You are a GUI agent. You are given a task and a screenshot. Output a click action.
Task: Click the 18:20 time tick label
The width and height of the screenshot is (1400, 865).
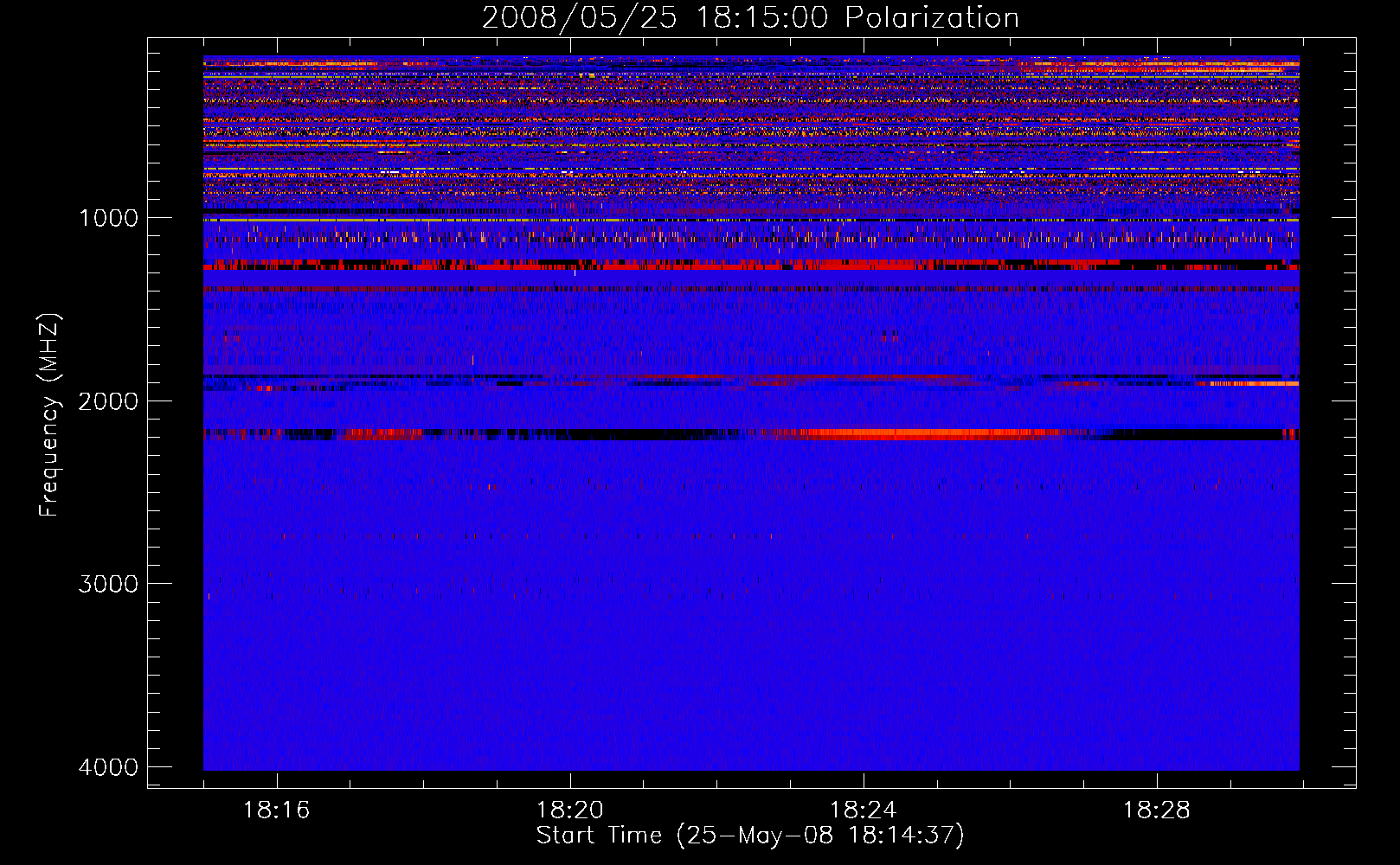(570, 811)
